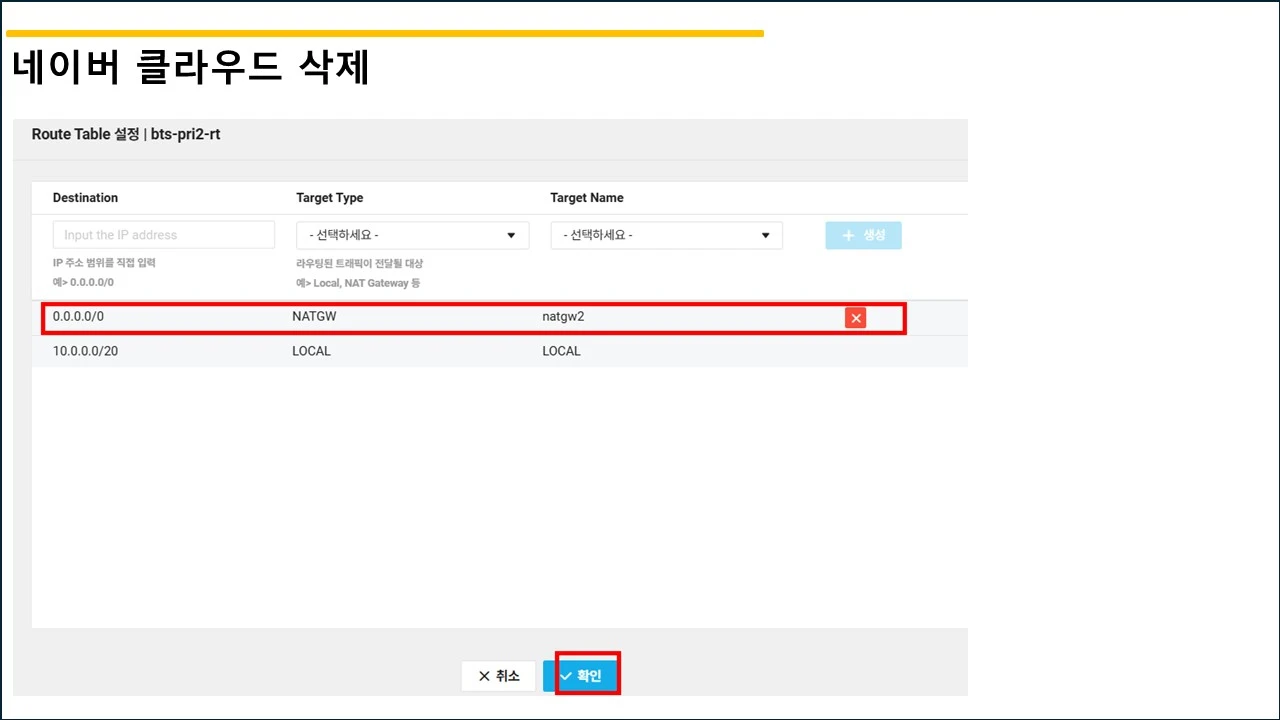Screen dimensions: 1280x720
Task: Click the Target Type dropdown arrow
Action: point(511,236)
